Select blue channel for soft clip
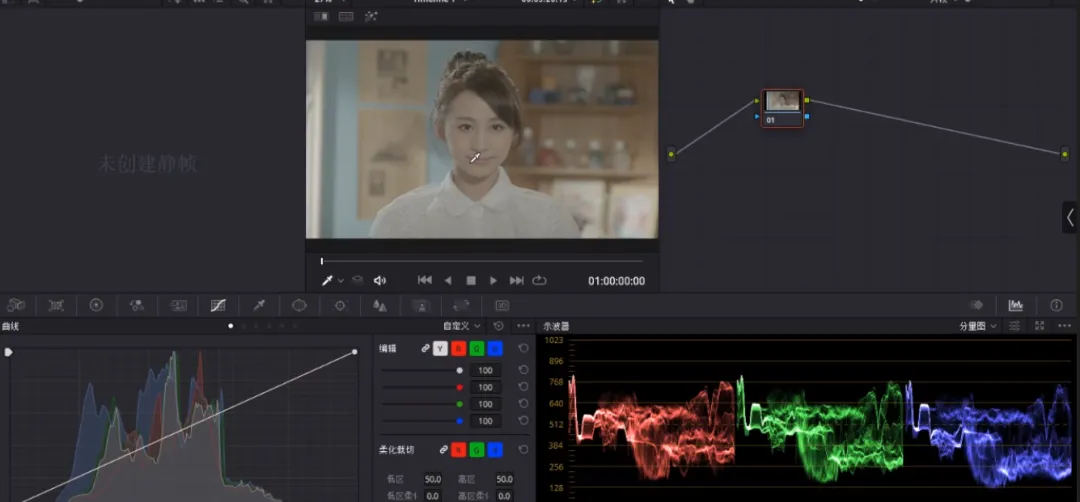The height and width of the screenshot is (502, 1080). tap(495, 450)
